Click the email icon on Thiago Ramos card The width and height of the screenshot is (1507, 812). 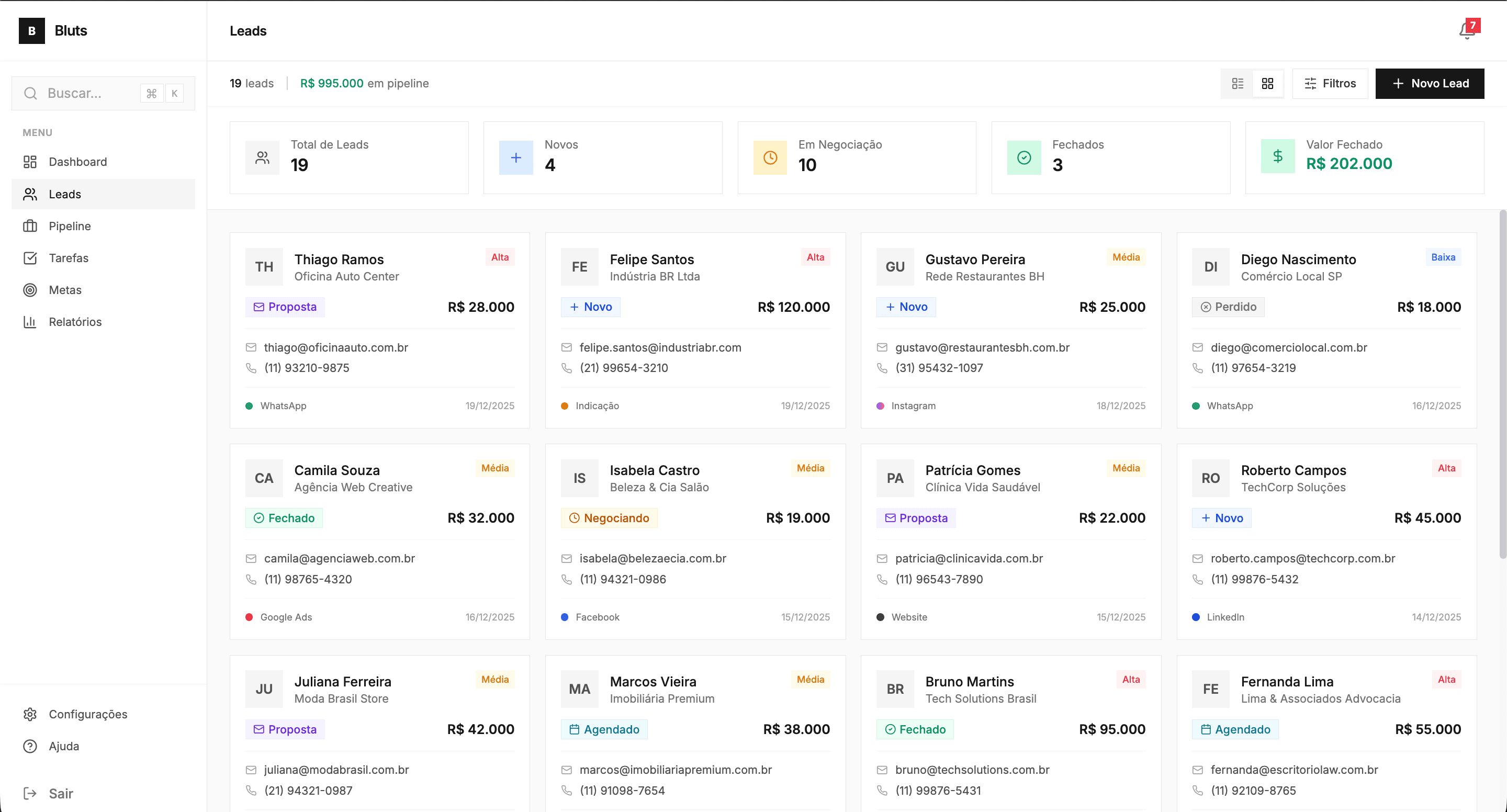click(252, 347)
